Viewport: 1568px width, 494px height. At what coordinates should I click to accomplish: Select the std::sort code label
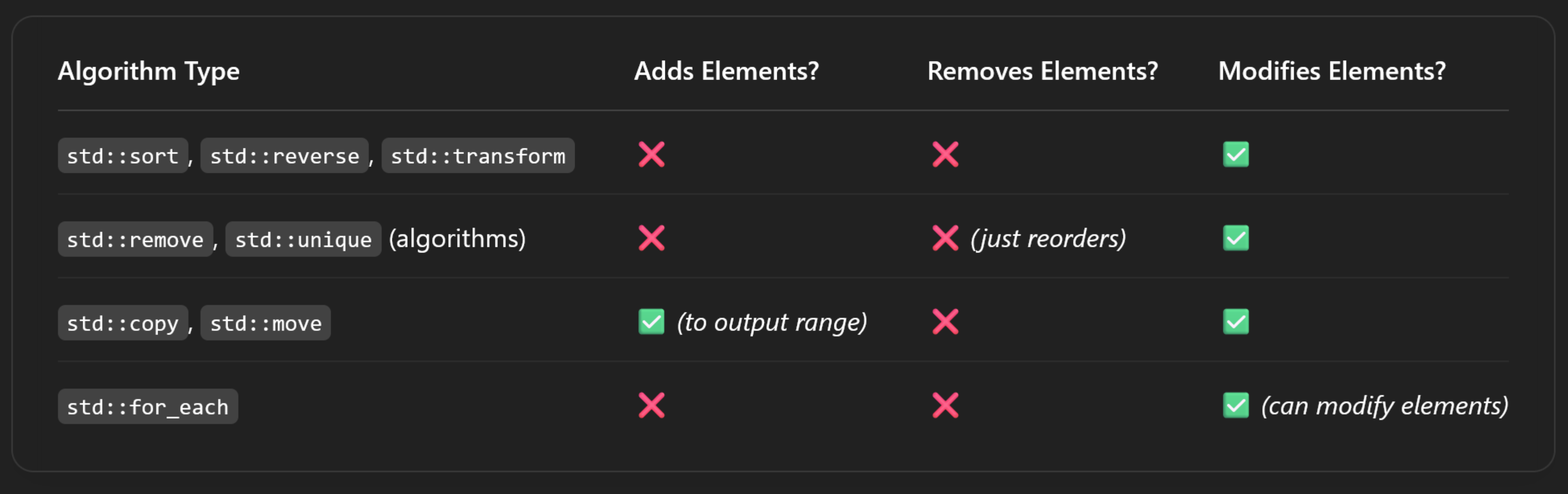(123, 156)
